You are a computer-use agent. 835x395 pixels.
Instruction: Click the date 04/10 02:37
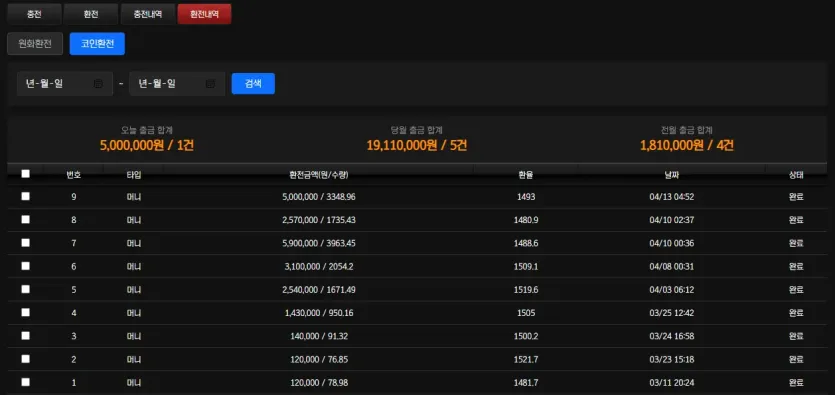[672, 220]
